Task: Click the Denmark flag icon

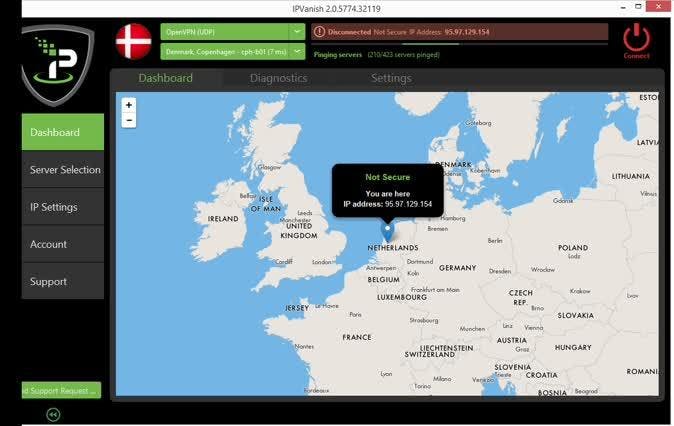Action: [x=134, y=41]
